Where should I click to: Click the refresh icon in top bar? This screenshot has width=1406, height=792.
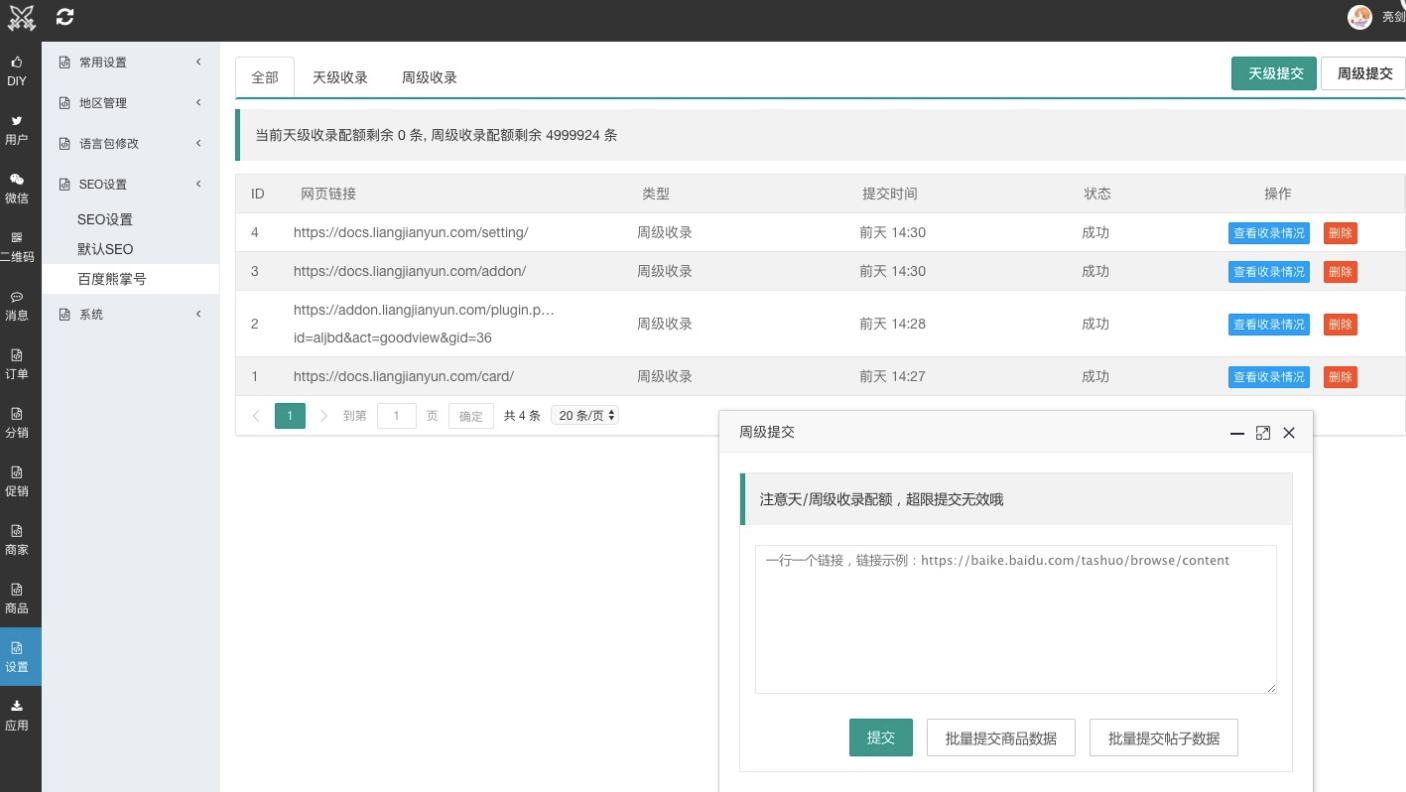(x=66, y=16)
